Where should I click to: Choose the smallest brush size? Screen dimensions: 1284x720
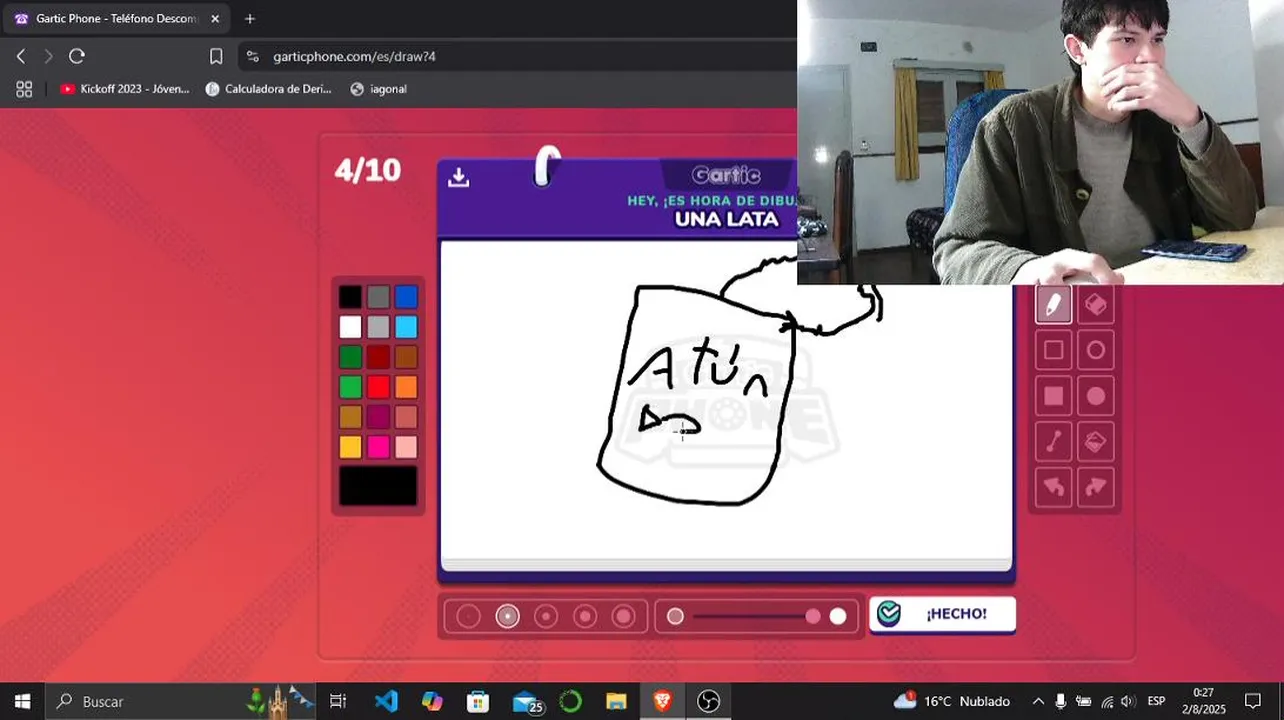click(x=469, y=616)
